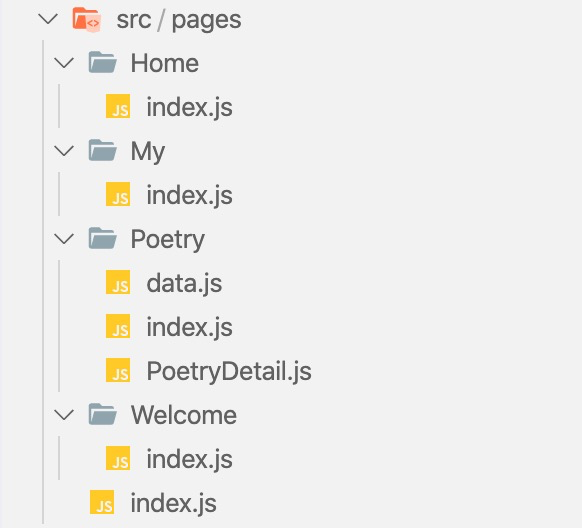Image resolution: width=582 pixels, height=528 pixels.
Task: Click the JS icon beside data.js
Action: pyautogui.click(x=118, y=282)
